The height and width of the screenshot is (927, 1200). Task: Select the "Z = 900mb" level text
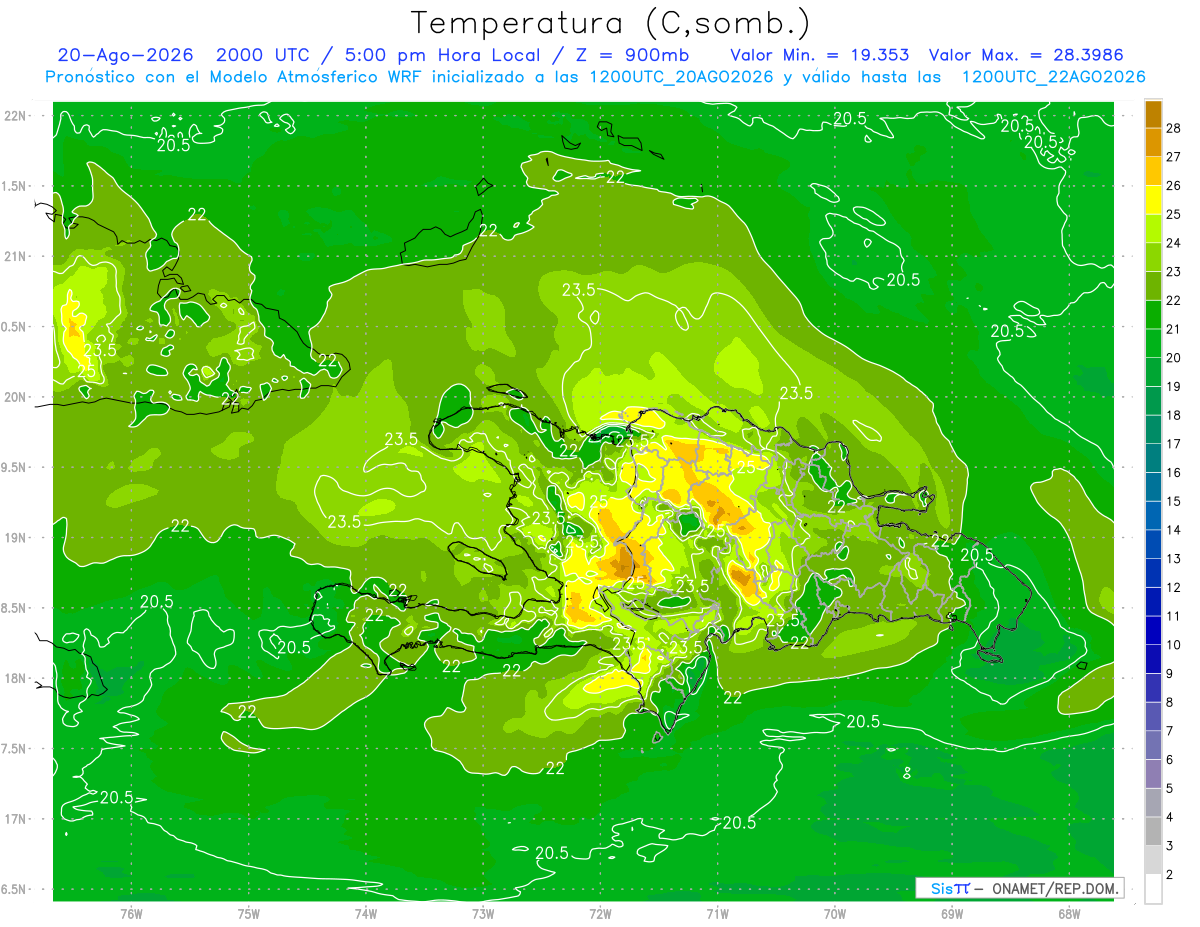pyautogui.click(x=631, y=55)
